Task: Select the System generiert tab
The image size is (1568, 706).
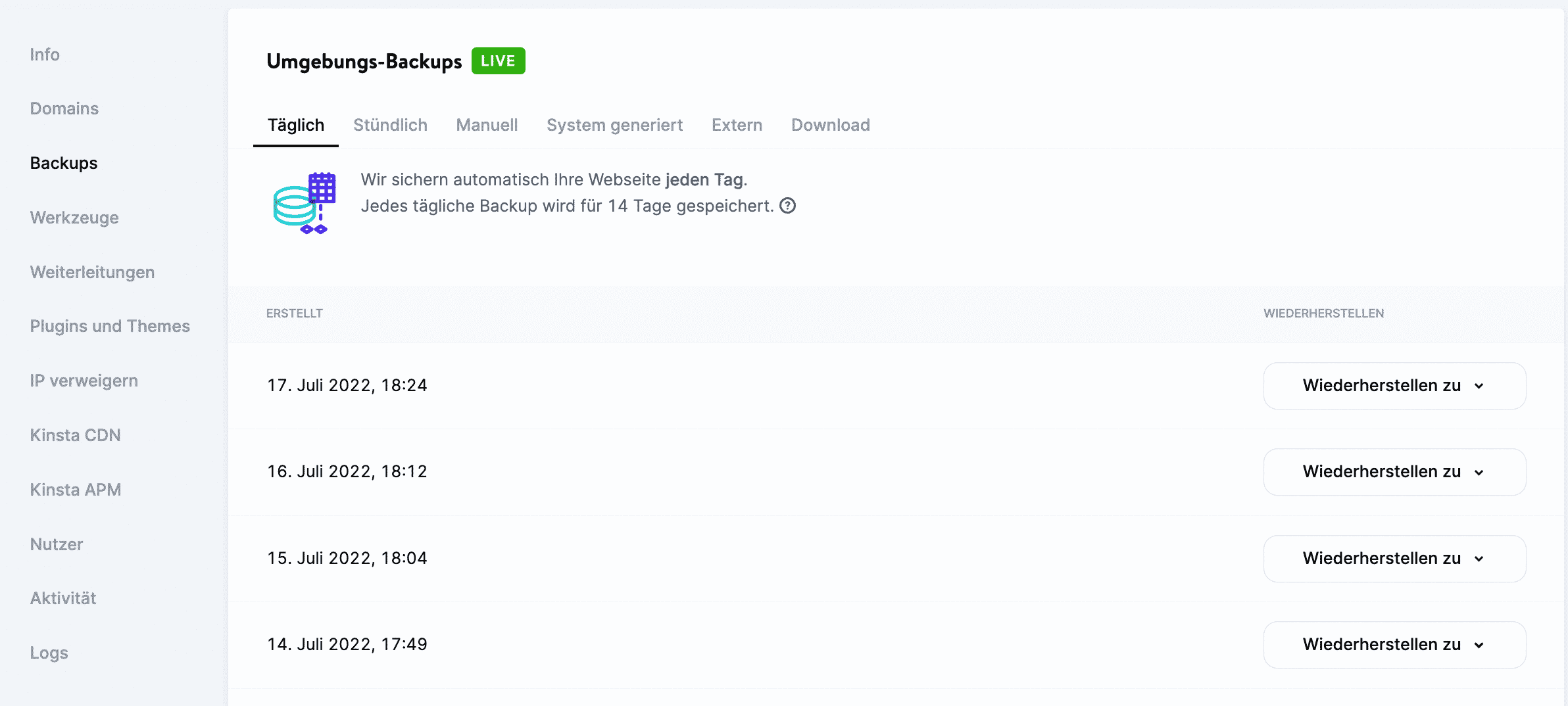Action: pyautogui.click(x=614, y=125)
